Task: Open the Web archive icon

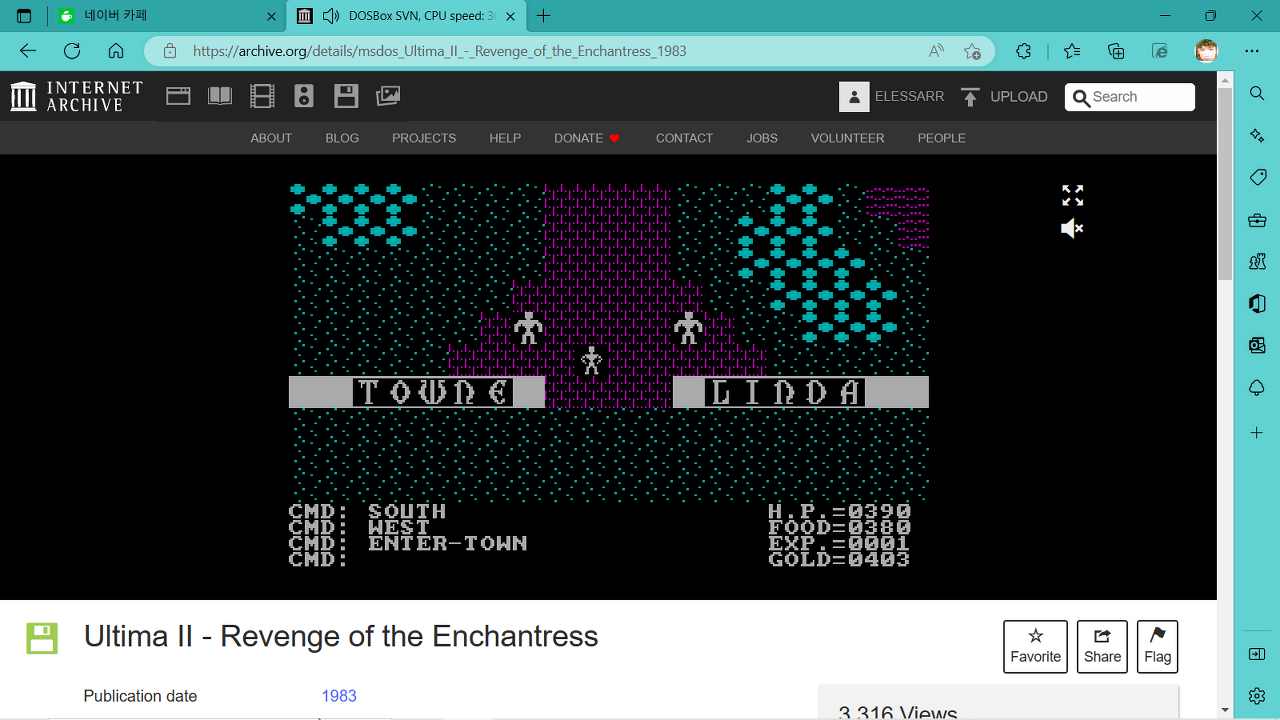Action: [x=178, y=96]
